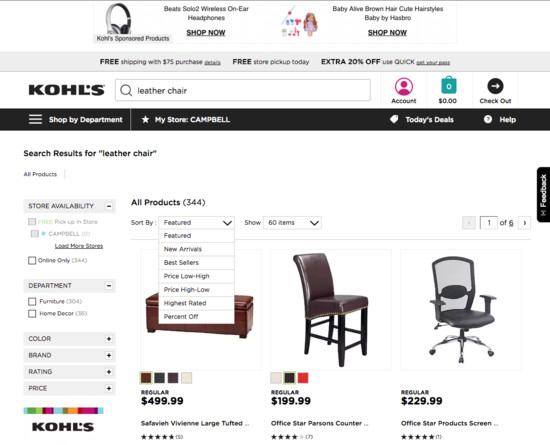Viewport: 550px width, 445px height.
Task: Enable the Furniture department checkbox
Action: (32, 302)
